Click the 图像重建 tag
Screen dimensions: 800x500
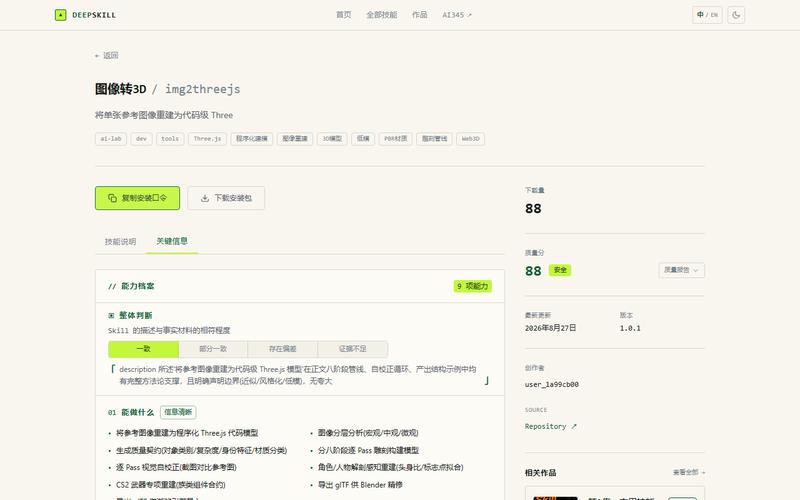point(295,139)
